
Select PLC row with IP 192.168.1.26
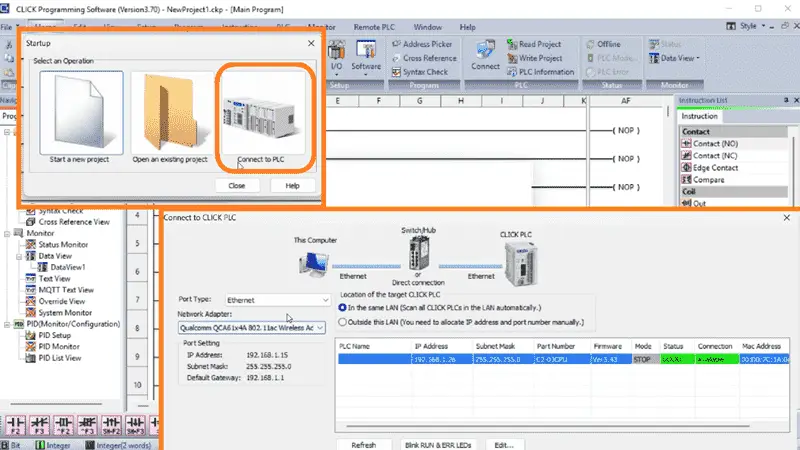[563, 360]
